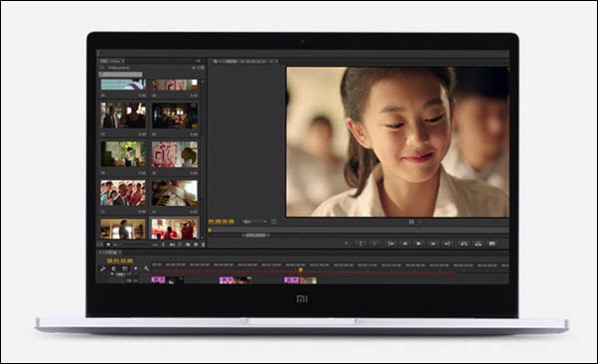598x364 pixels.
Task: Toggle Snap in the timeline toolbar
Action: [x=114, y=269]
